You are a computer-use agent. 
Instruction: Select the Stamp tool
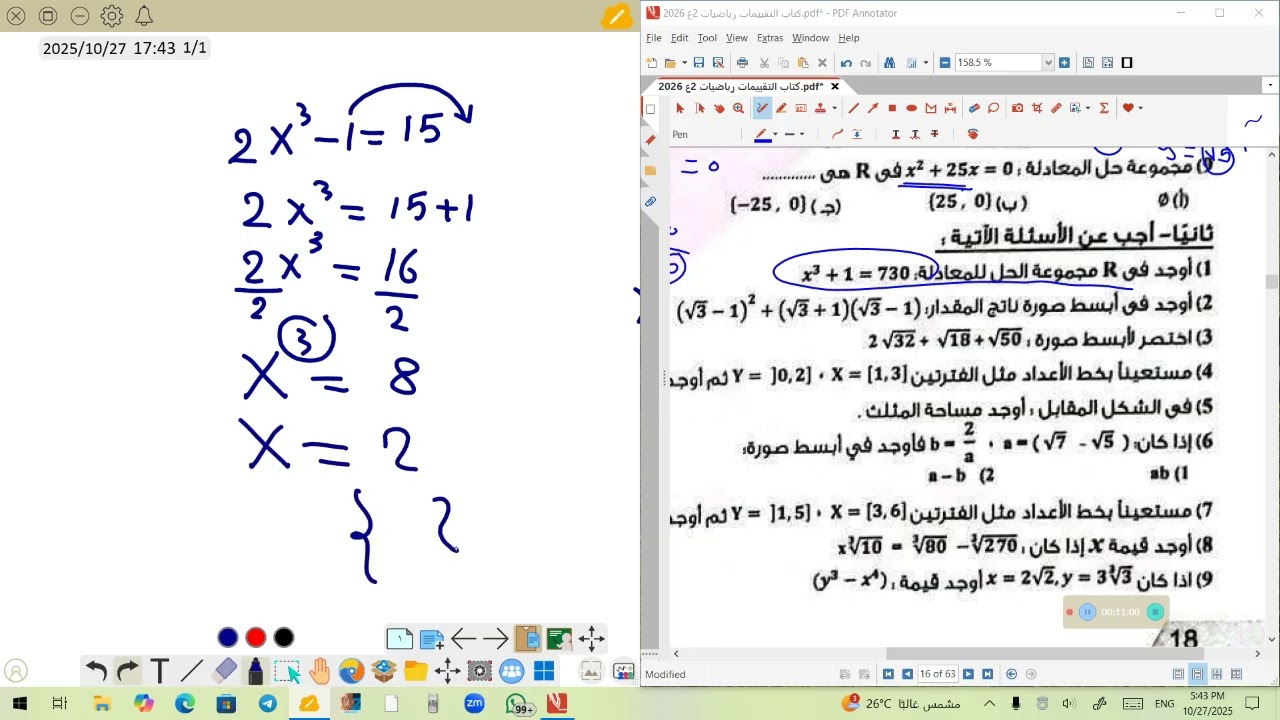[821, 108]
